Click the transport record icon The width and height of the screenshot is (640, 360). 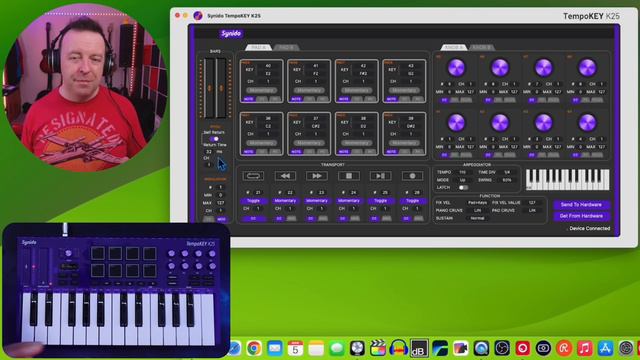coord(412,176)
